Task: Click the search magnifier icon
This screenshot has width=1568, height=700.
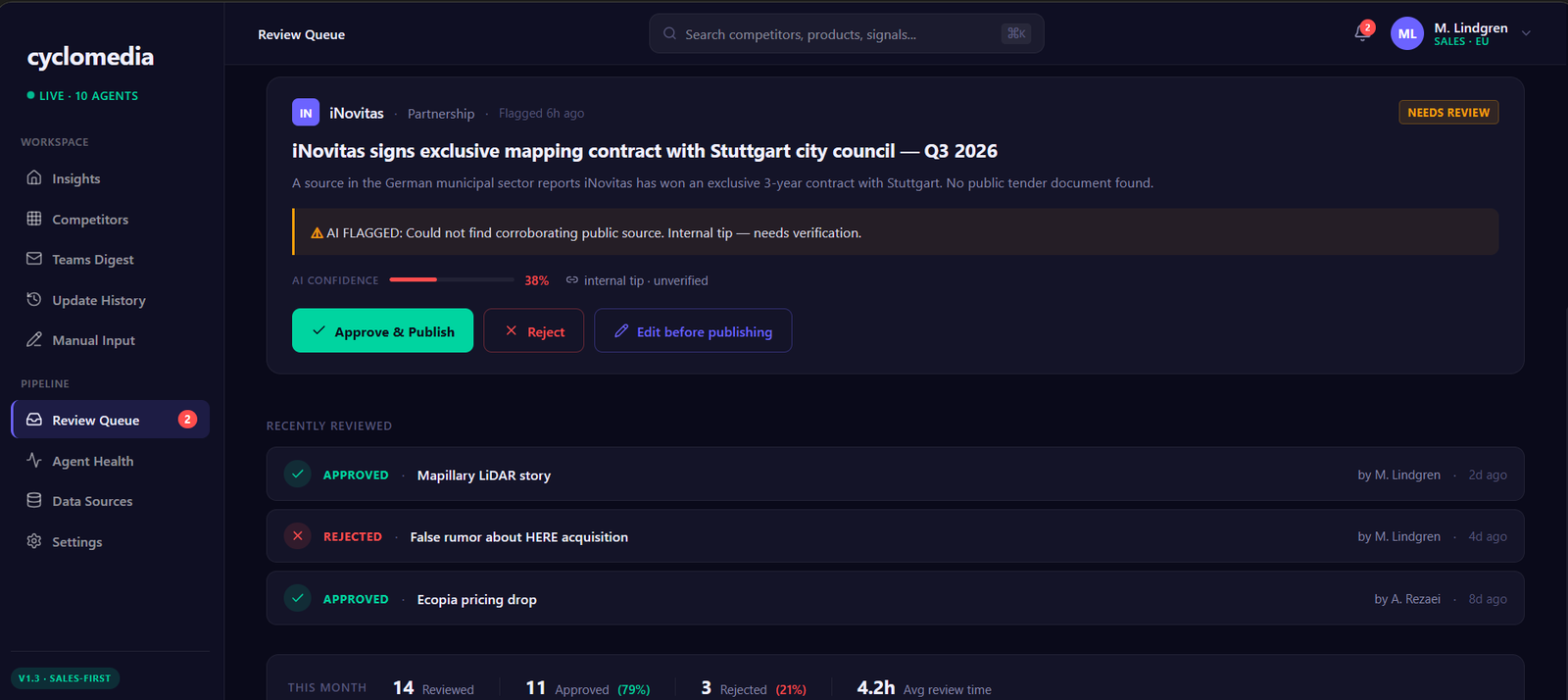Action: [x=669, y=33]
